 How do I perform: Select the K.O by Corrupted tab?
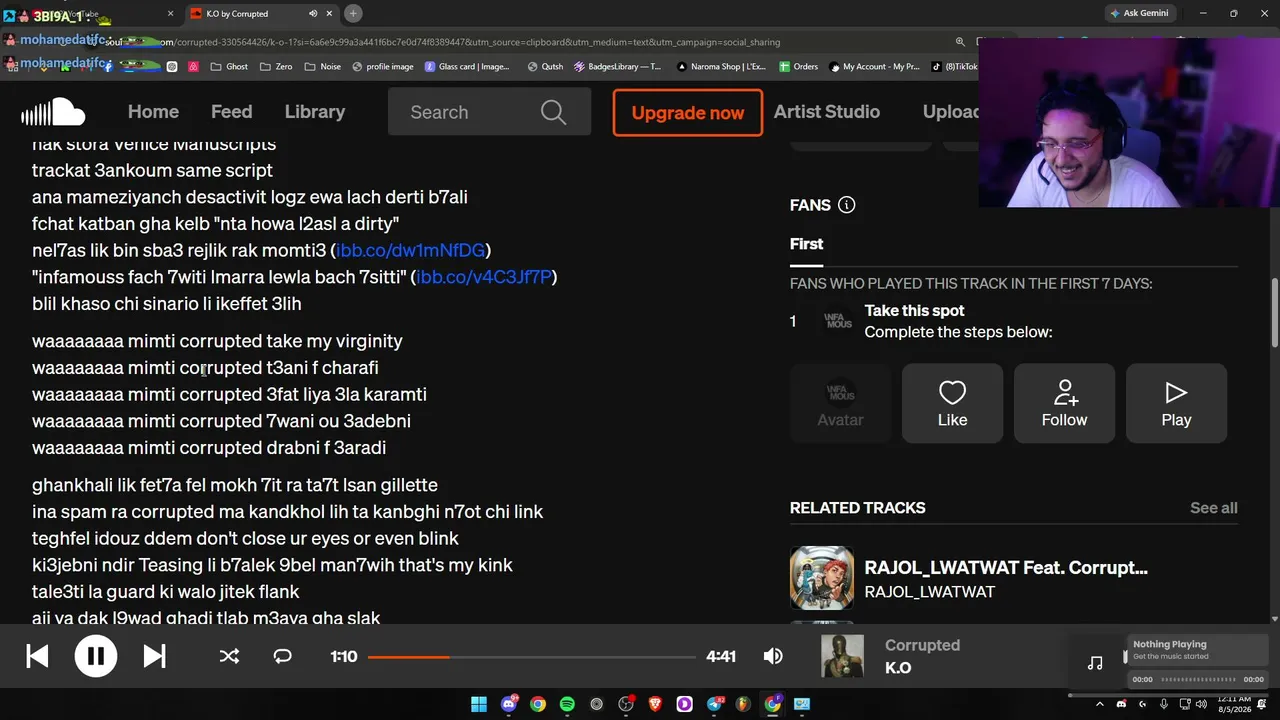[x=260, y=14]
